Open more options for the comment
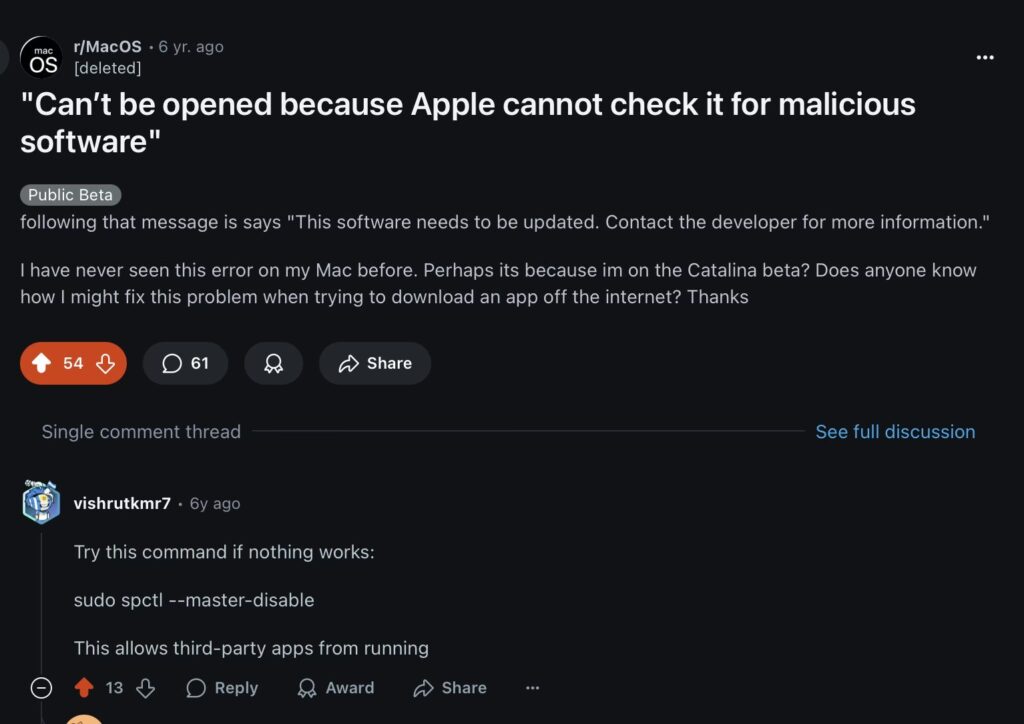The image size is (1024, 724). point(532,688)
